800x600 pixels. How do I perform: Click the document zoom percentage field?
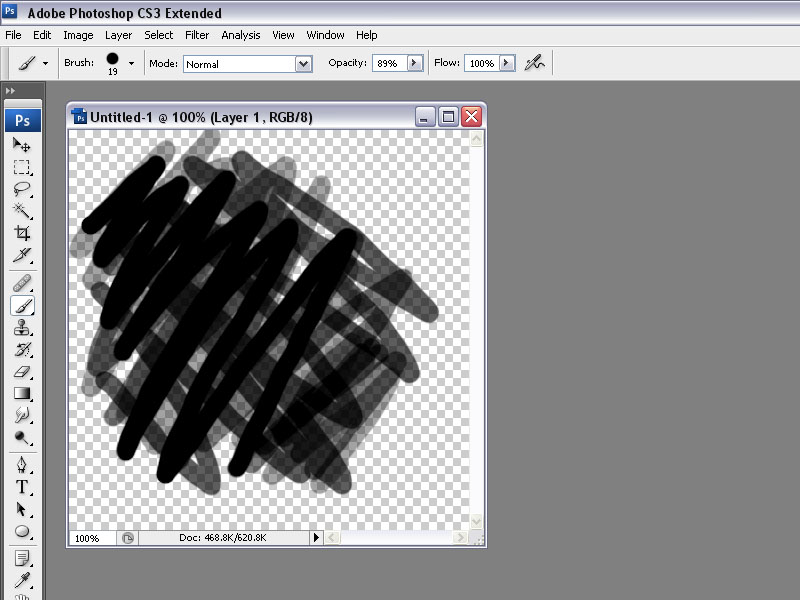[90, 538]
